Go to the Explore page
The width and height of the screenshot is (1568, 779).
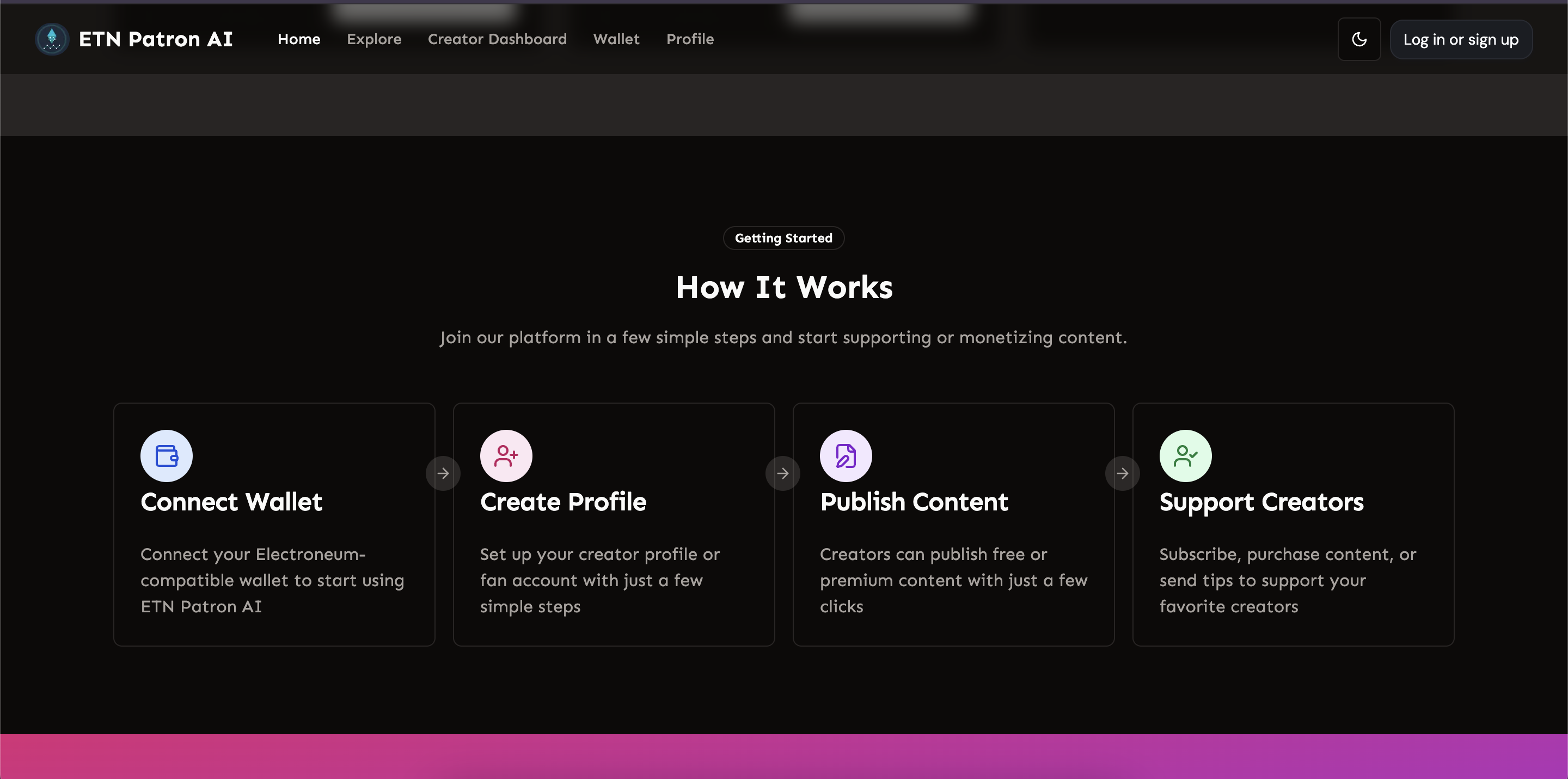pos(373,39)
